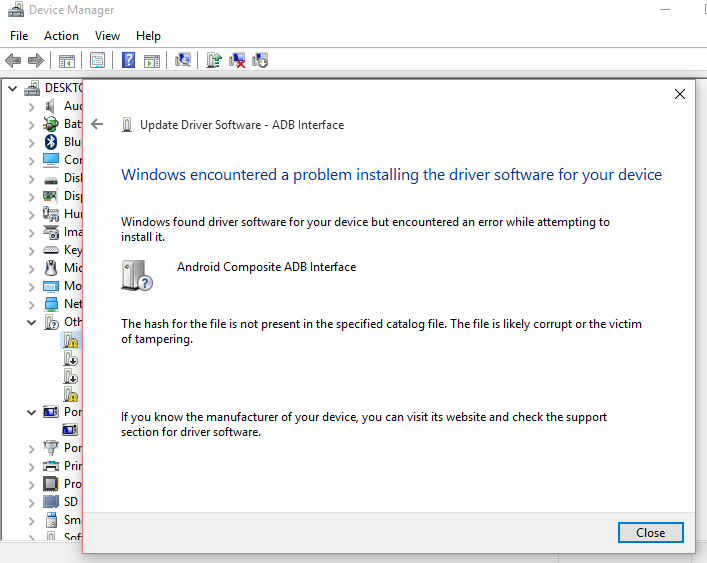
Task: Select the DESKTOP computer root icon
Action: click(32, 88)
